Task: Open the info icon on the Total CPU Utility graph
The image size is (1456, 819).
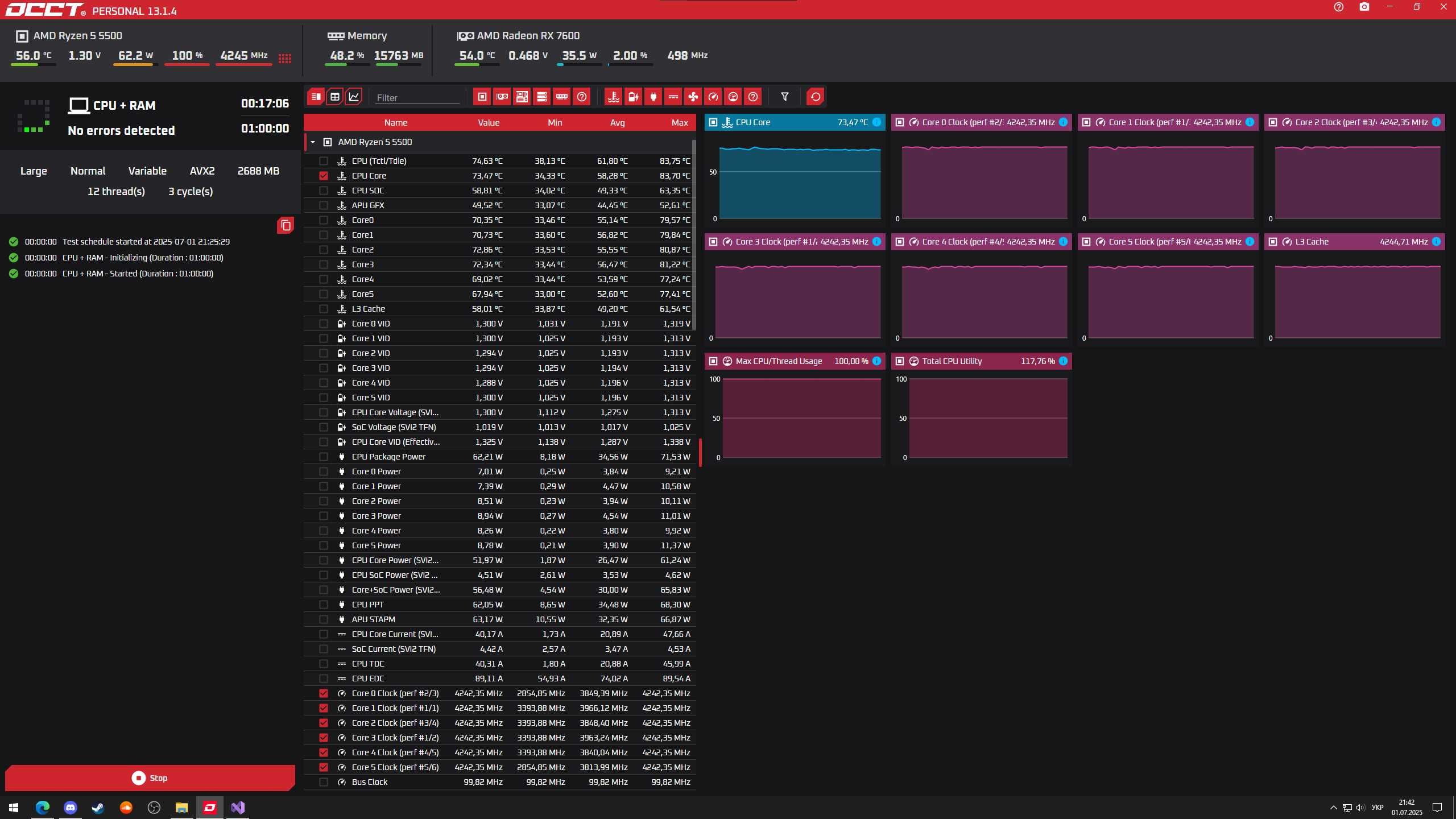Action: click(x=1064, y=361)
